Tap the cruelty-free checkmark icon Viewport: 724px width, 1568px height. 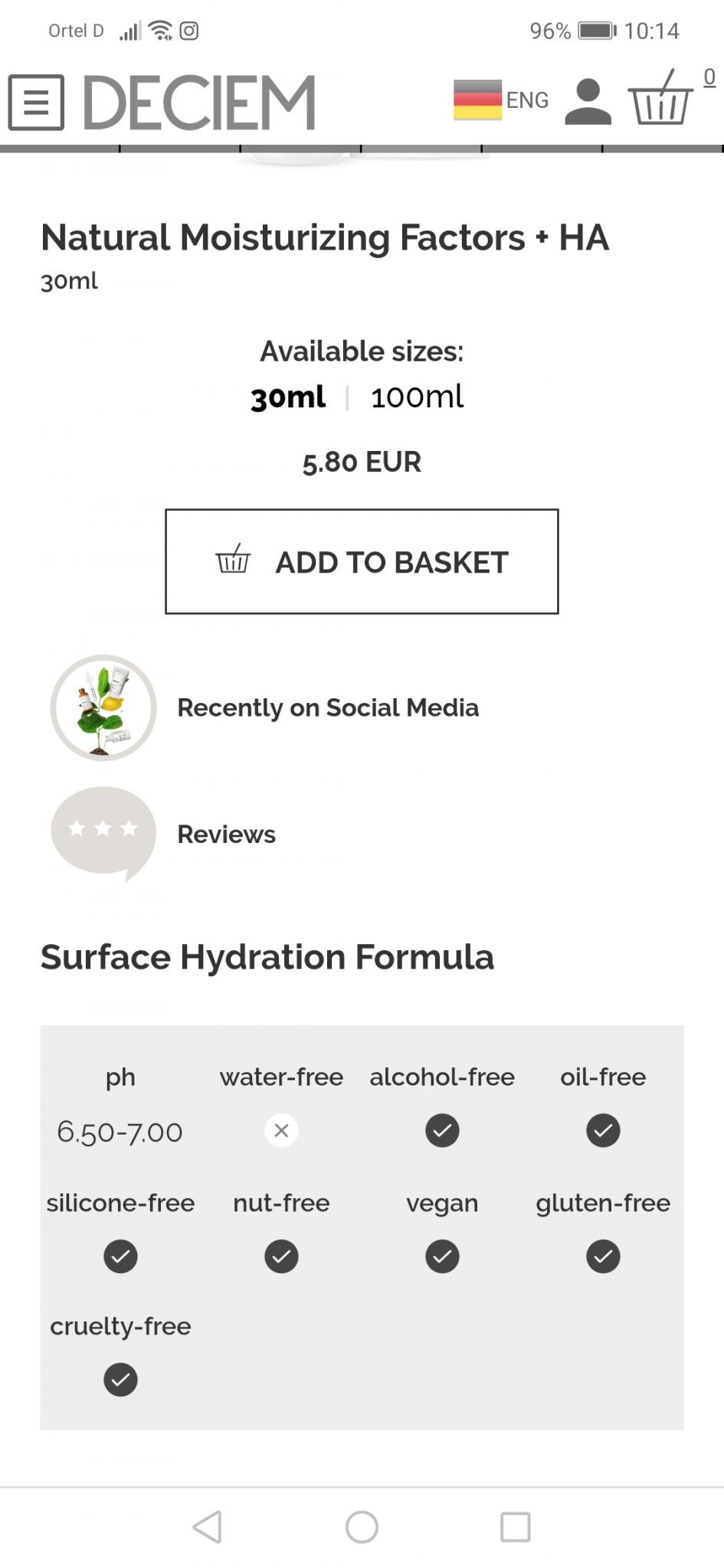click(x=120, y=1380)
